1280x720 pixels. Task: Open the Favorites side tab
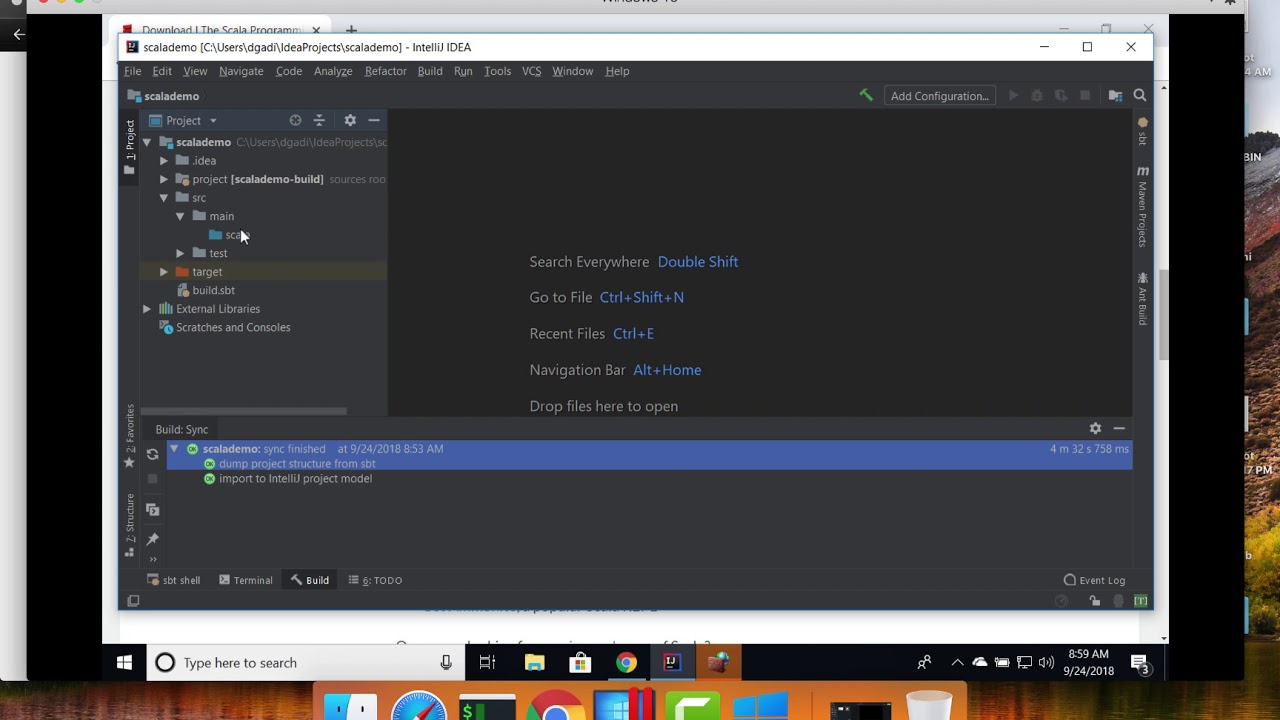click(x=129, y=437)
